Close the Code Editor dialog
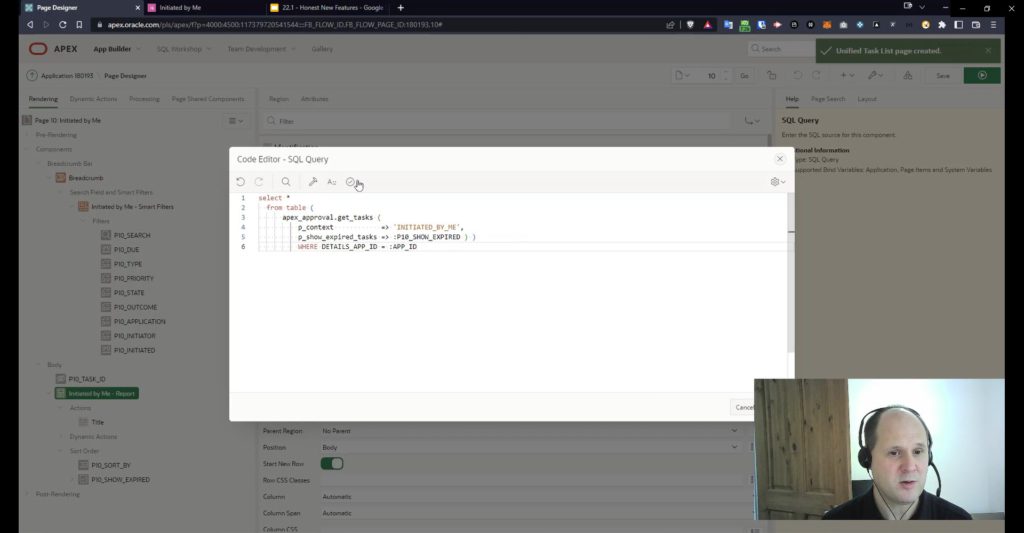Viewport: 1024px width, 533px height. pos(780,159)
